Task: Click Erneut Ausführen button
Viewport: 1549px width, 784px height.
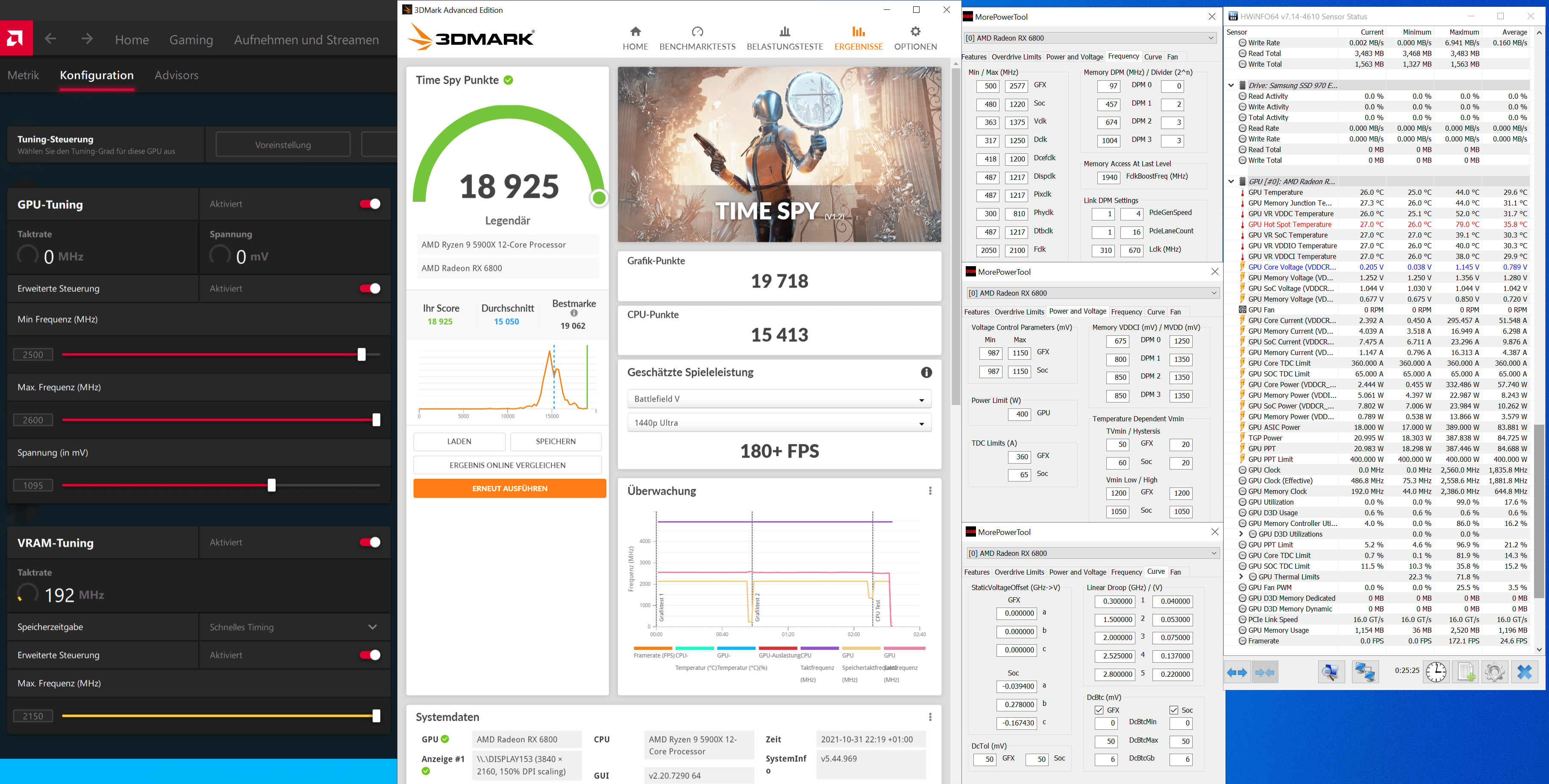Action: tap(509, 488)
